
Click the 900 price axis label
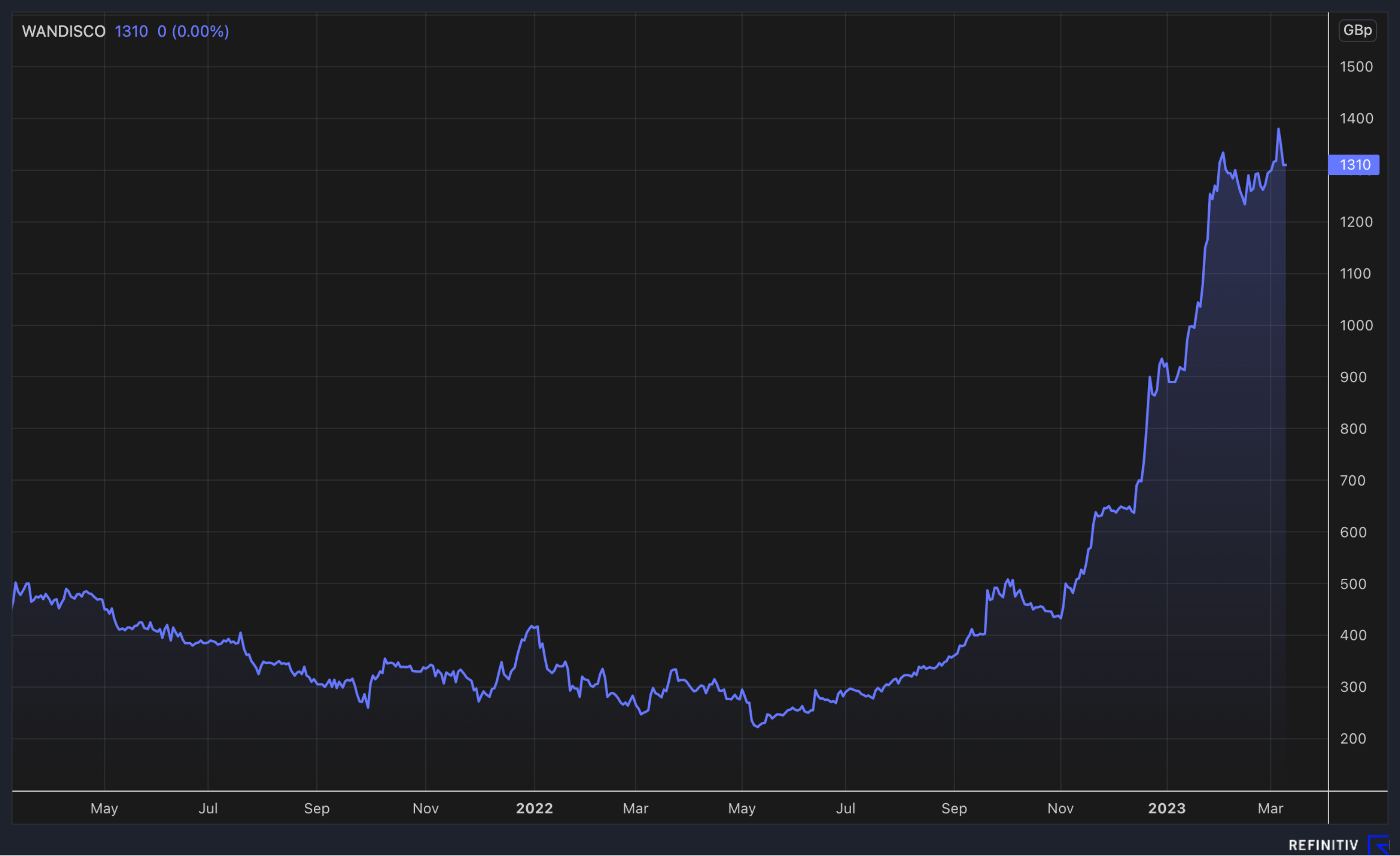(x=1353, y=377)
